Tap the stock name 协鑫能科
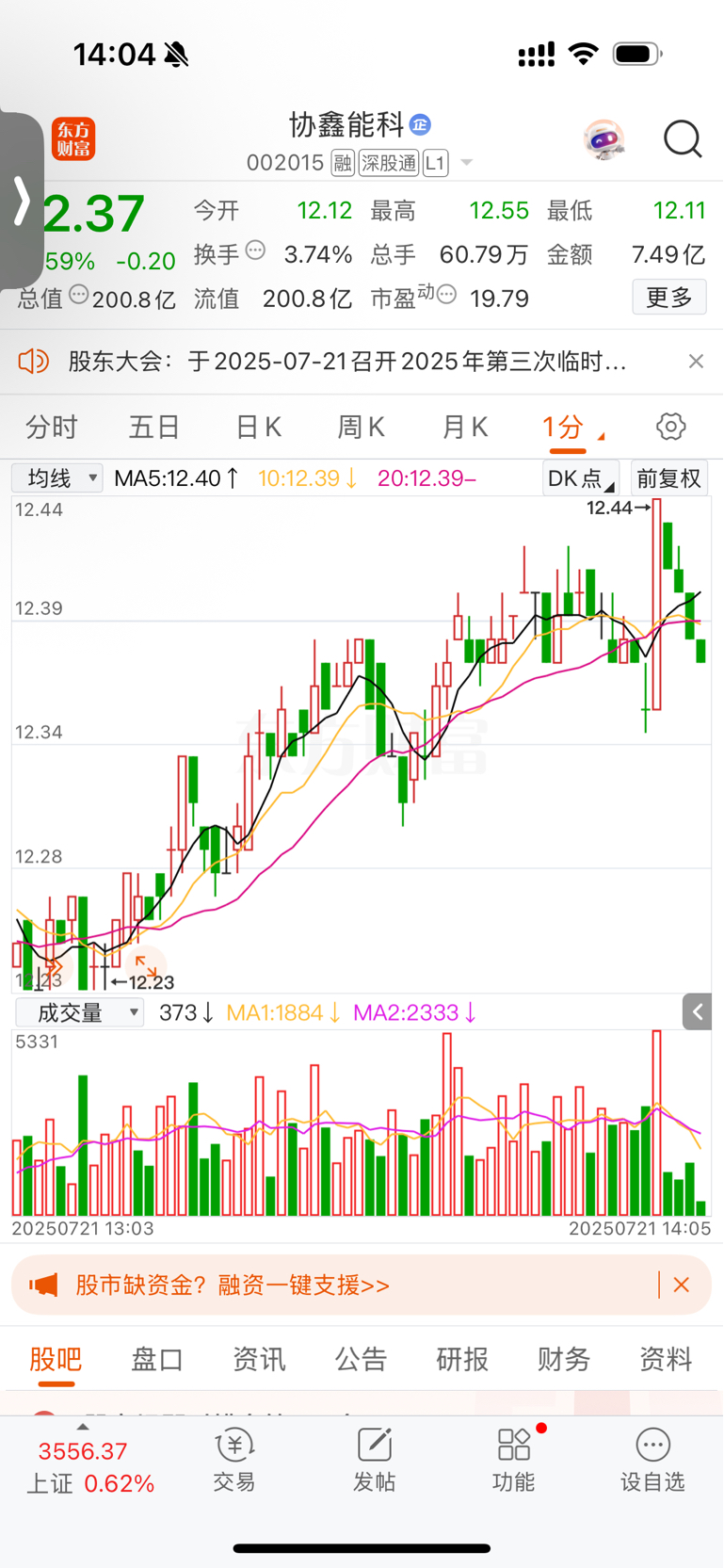 pos(346,123)
